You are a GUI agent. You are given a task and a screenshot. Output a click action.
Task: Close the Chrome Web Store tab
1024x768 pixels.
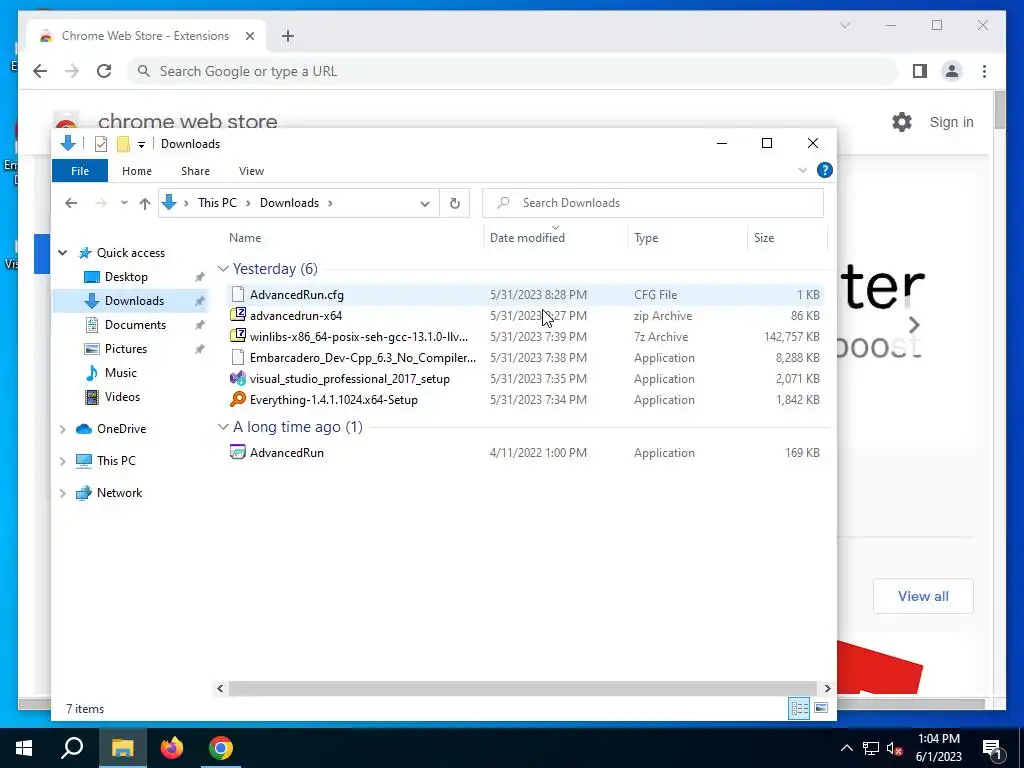(249, 36)
